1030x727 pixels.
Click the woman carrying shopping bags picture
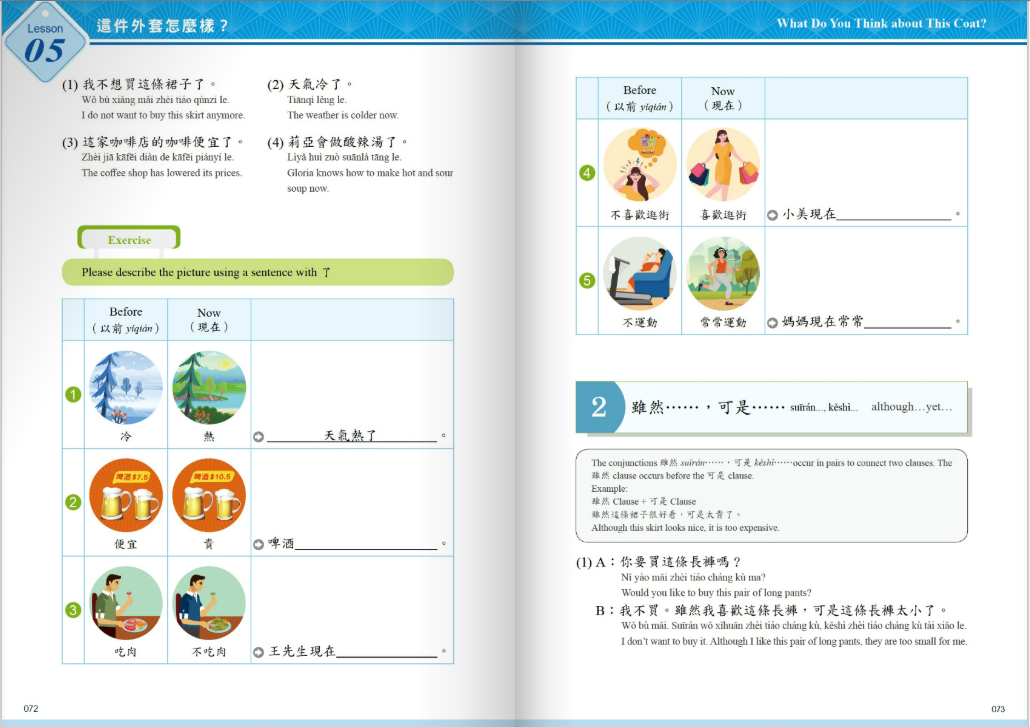coord(723,164)
